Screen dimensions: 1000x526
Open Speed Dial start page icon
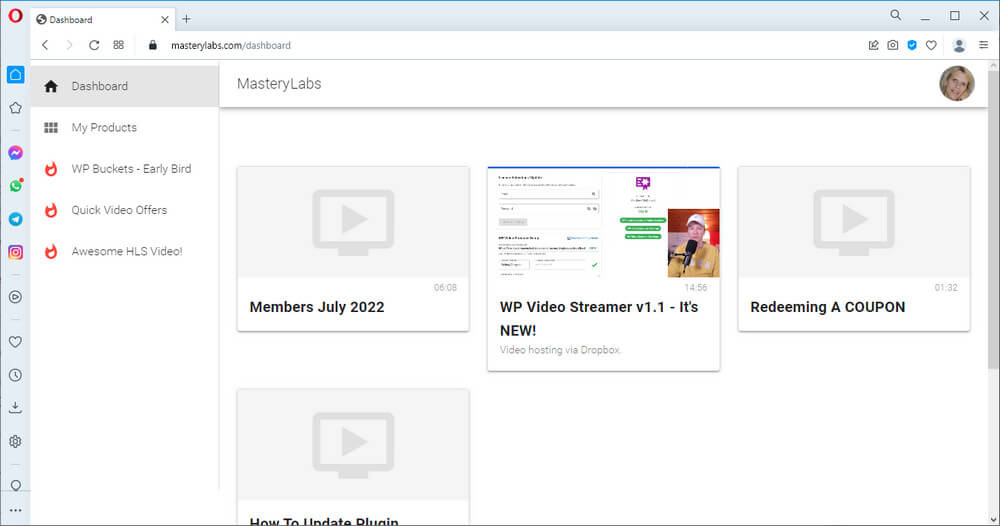(x=119, y=45)
